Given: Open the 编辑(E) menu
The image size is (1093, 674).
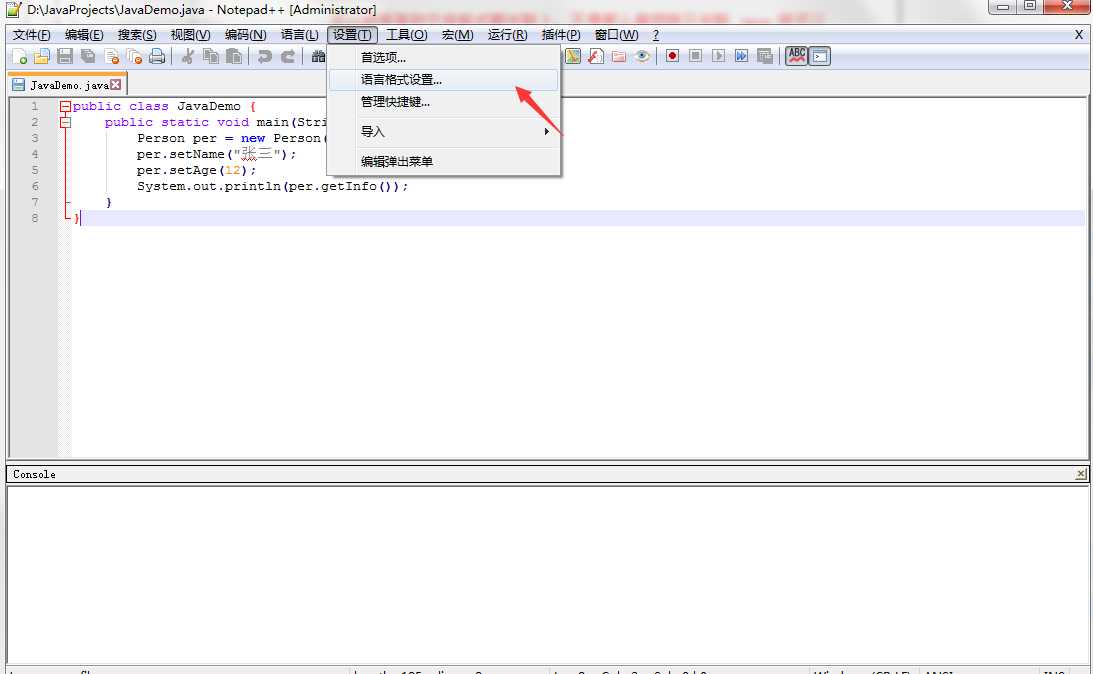Looking at the screenshot, I should pyautogui.click(x=84, y=35).
